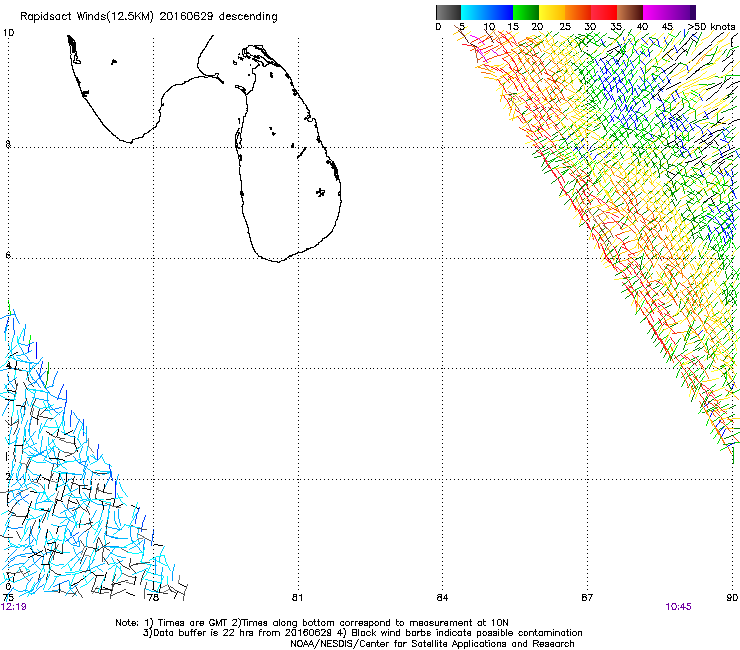Pick the brown 35-40 knots legend color
Image resolution: width=740 pixels, height=650 pixels.
tap(630, 12)
